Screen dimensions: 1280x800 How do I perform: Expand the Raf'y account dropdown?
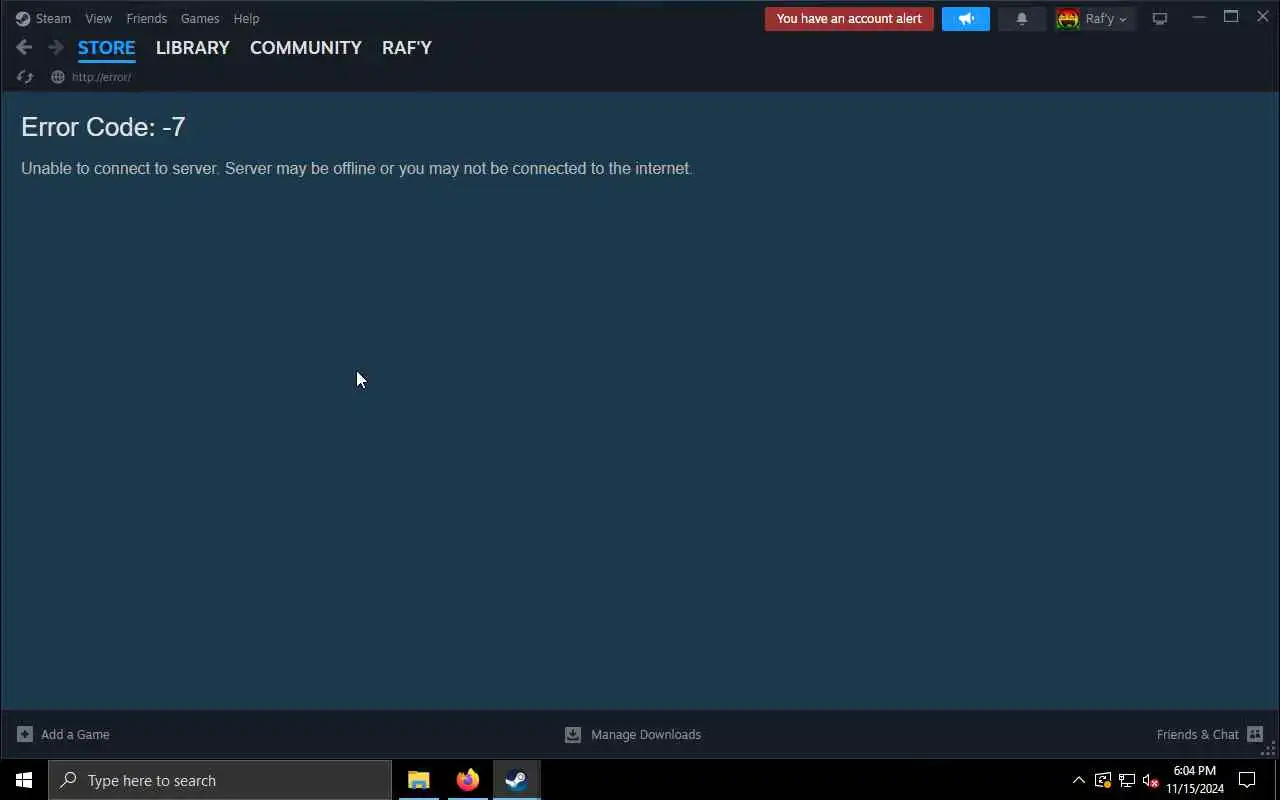[1107, 19]
